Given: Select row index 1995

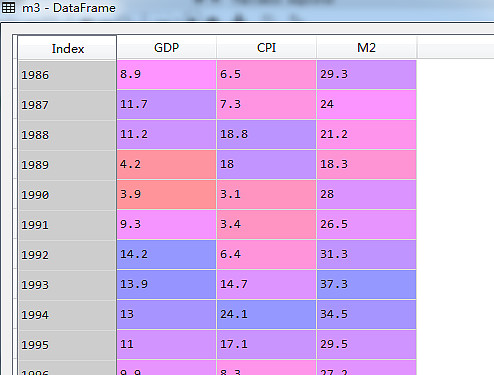Looking at the screenshot, I should pos(68,345).
